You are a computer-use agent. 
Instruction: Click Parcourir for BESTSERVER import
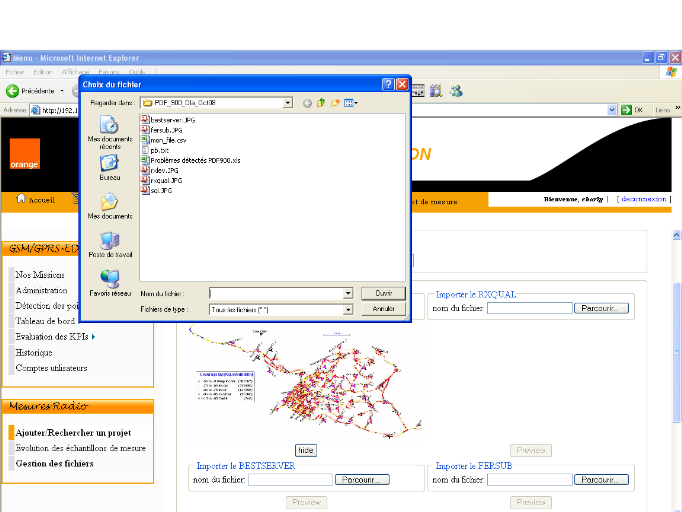pyautogui.click(x=362, y=479)
